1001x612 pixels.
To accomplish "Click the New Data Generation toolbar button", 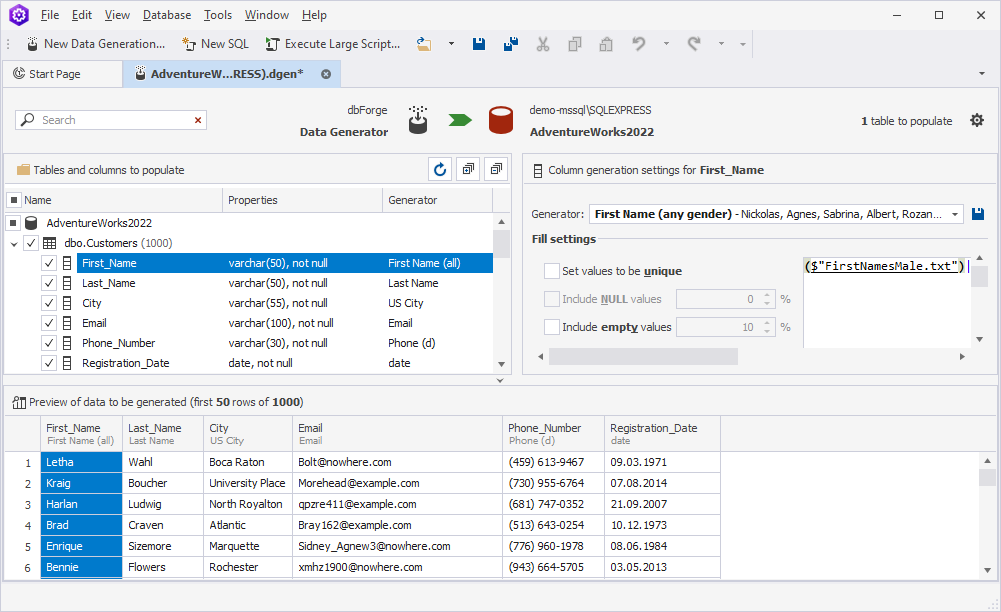I will pos(96,44).
